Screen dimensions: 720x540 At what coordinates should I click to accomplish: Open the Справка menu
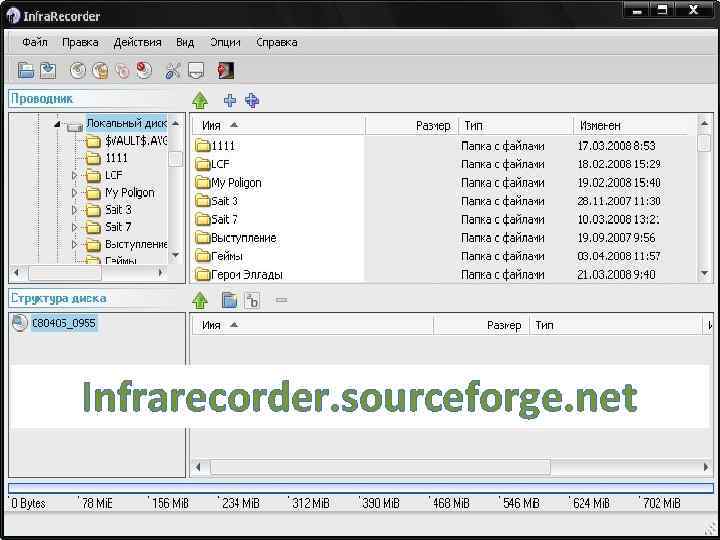click(276, 42)
